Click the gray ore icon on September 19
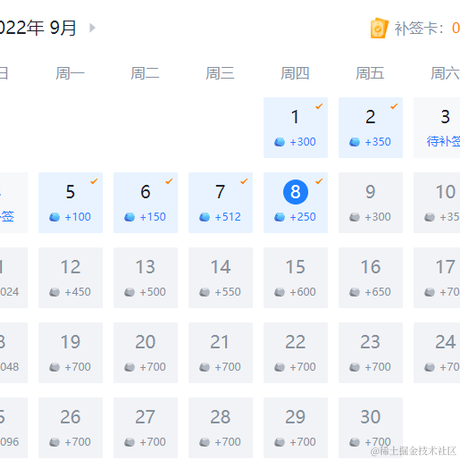Screen dimensions: 460x460 54,367
